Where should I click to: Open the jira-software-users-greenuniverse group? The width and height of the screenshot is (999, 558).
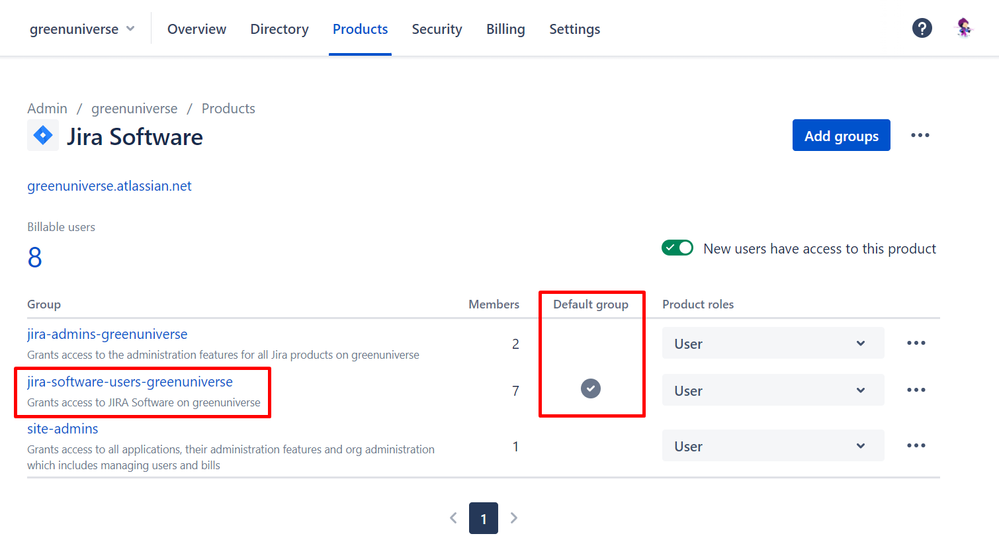pyautogui.click(x=129, y=382)
